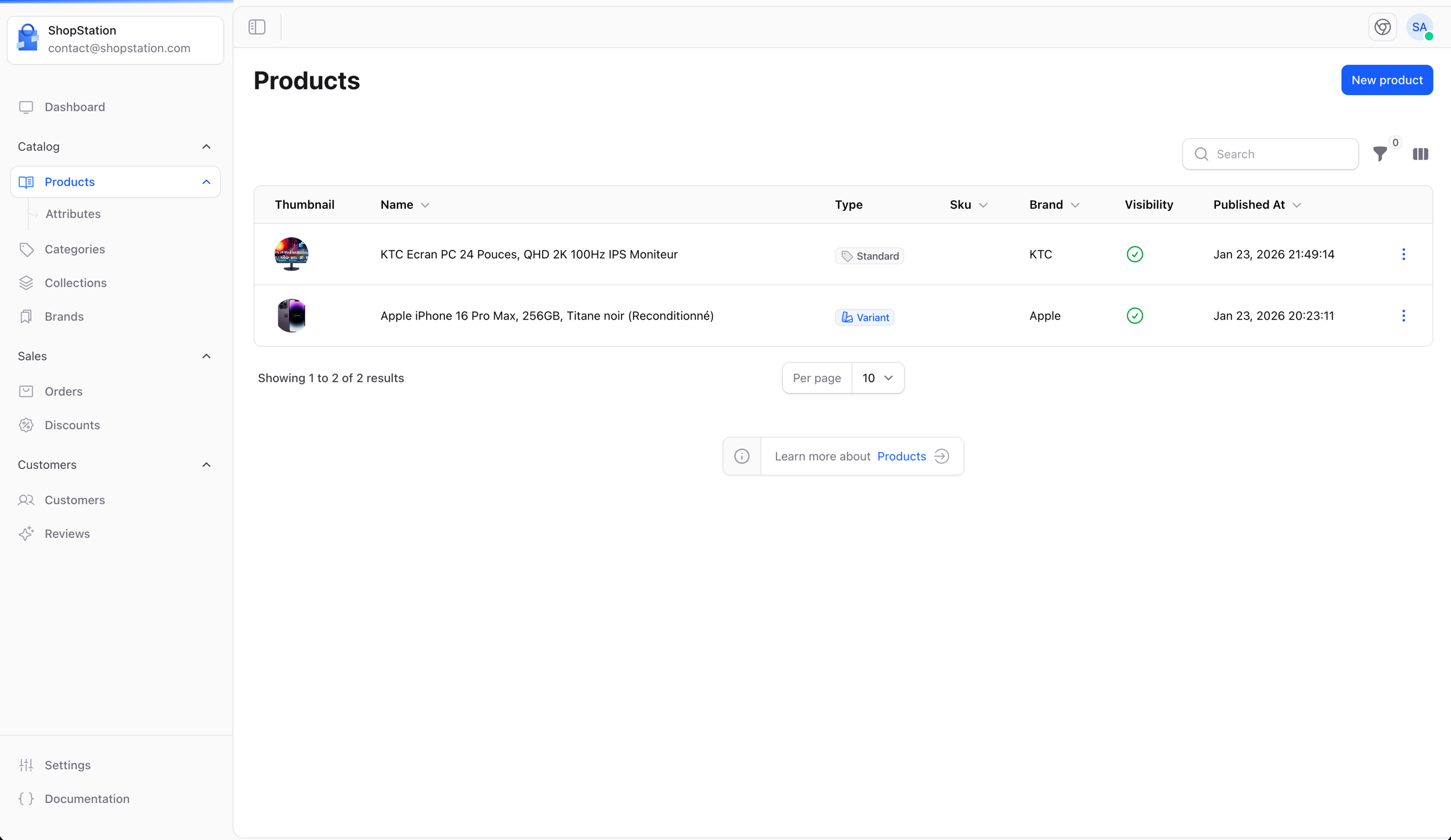Open the SA user avatar menu
Screen dimensions: 1451x840
tap(1420, 27)
